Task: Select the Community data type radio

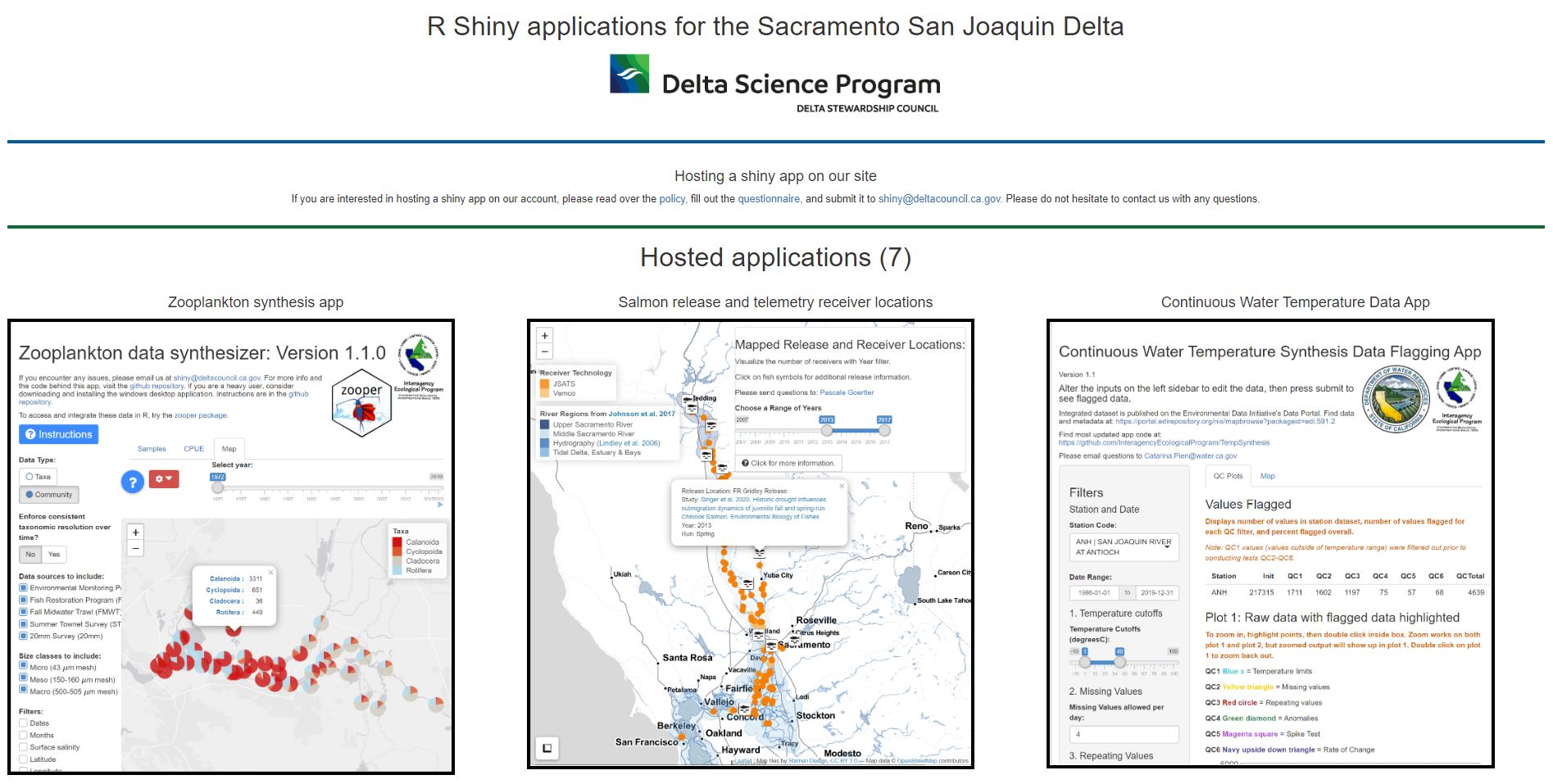Action: pyautogui.click(x=48, y=495)
